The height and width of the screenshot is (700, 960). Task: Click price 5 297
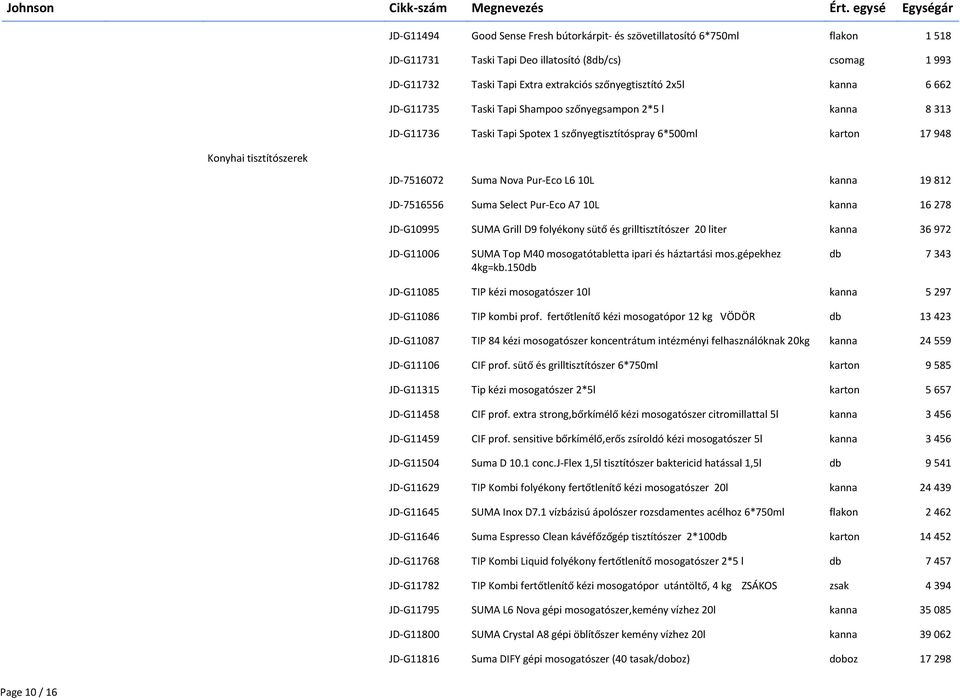coord(938,292)
